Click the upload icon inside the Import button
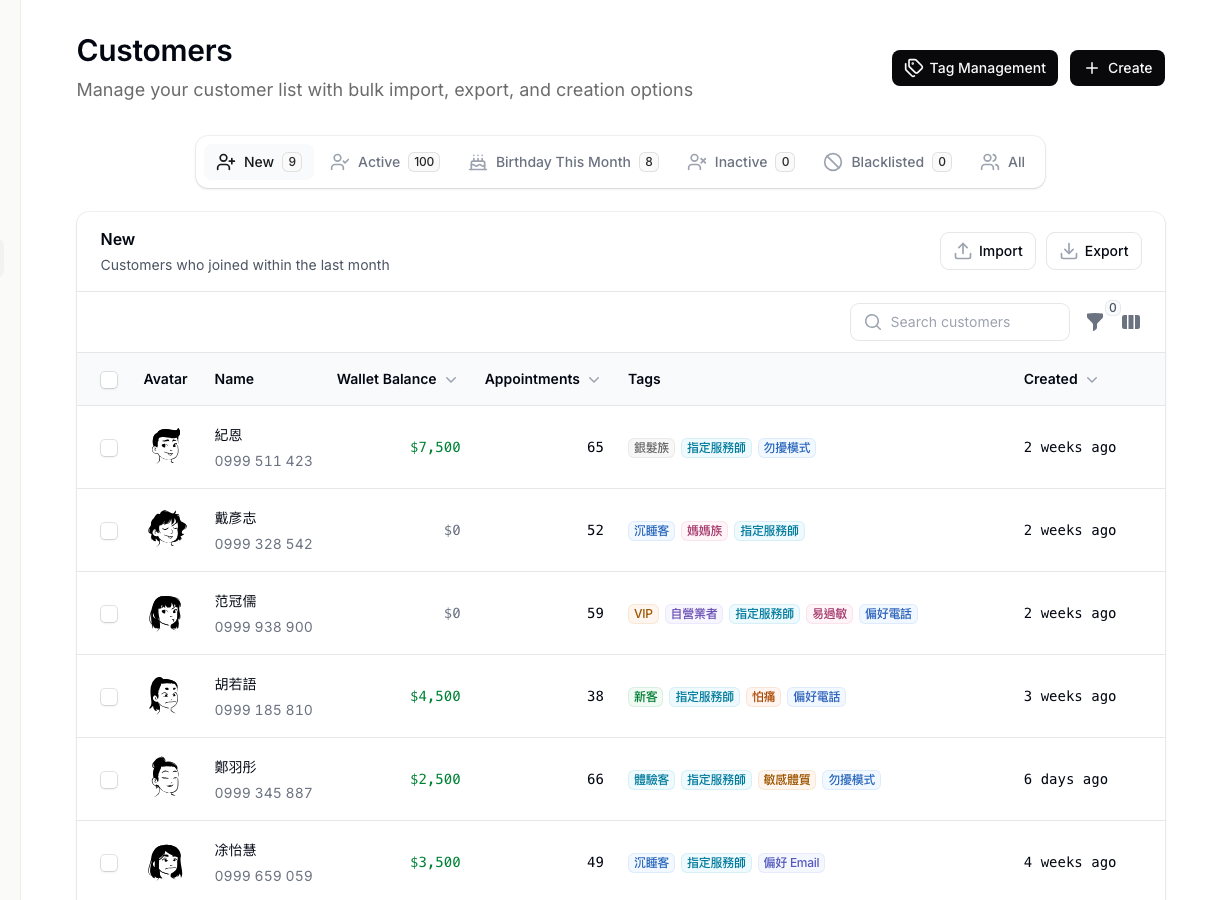Image resolution: width=1220 pixels, height=900 pixels. (963, 251)
